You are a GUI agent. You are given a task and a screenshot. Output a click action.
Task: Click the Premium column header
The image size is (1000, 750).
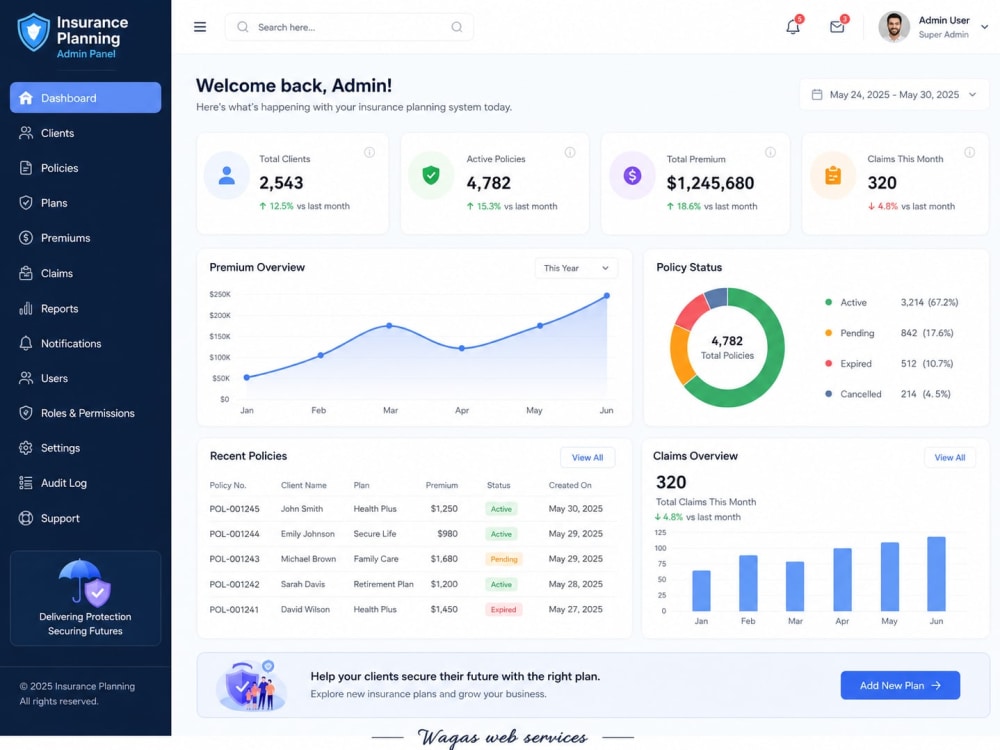tap(441, 485)
